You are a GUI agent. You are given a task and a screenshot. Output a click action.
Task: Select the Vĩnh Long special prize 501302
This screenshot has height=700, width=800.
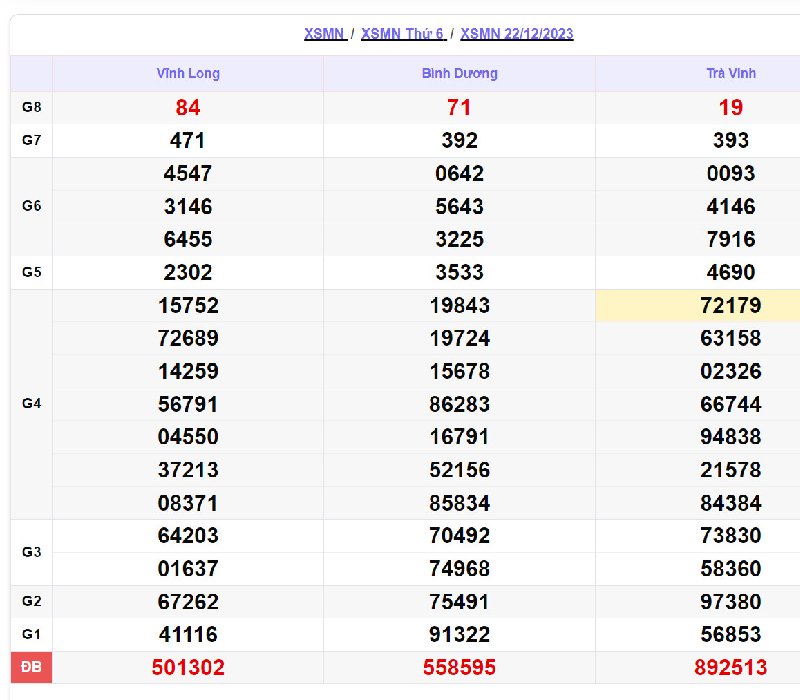pos(188,667)
